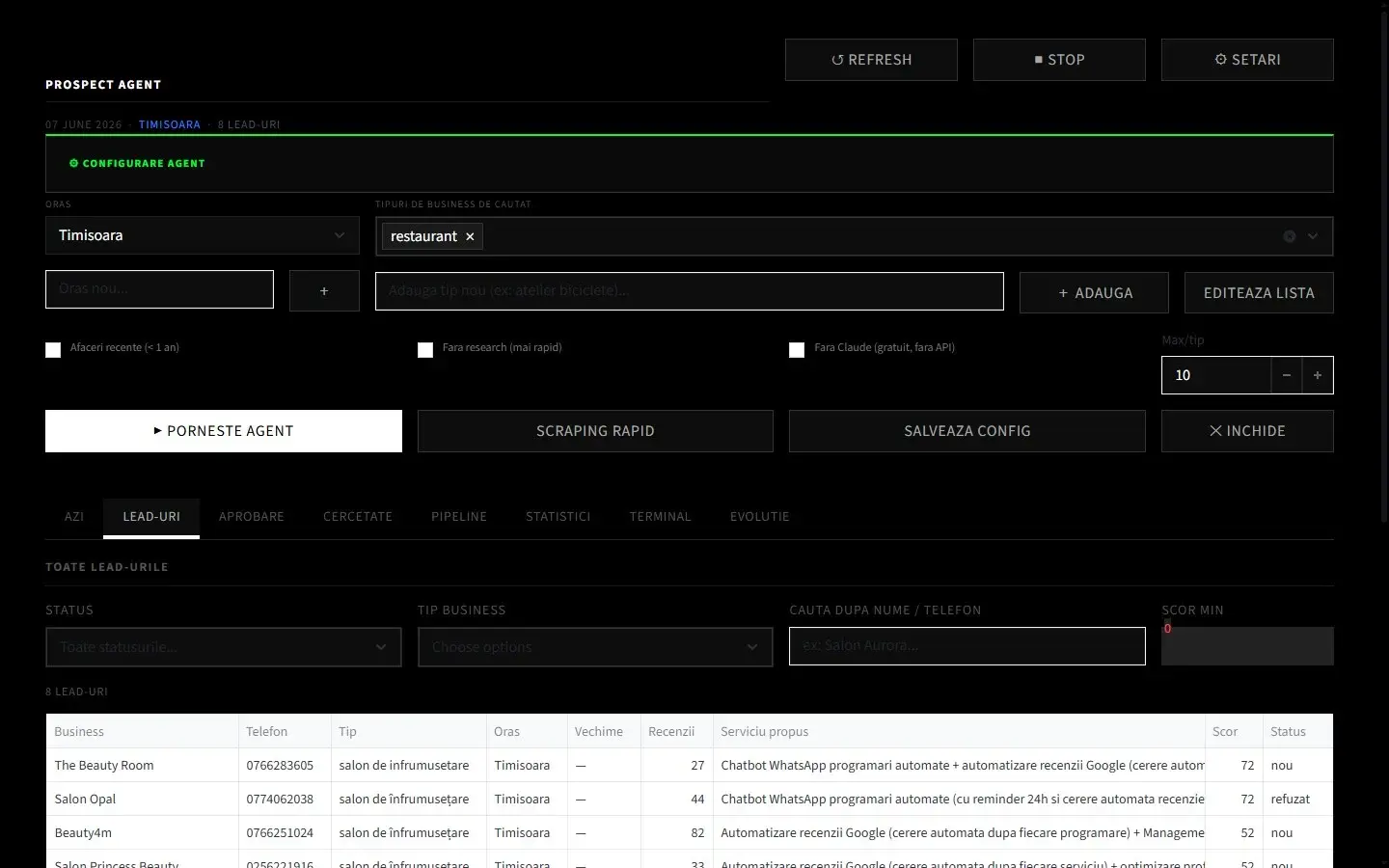Add new city using the plus button
The width and height of the screenshot is (1389, 868).
(324, 290)
